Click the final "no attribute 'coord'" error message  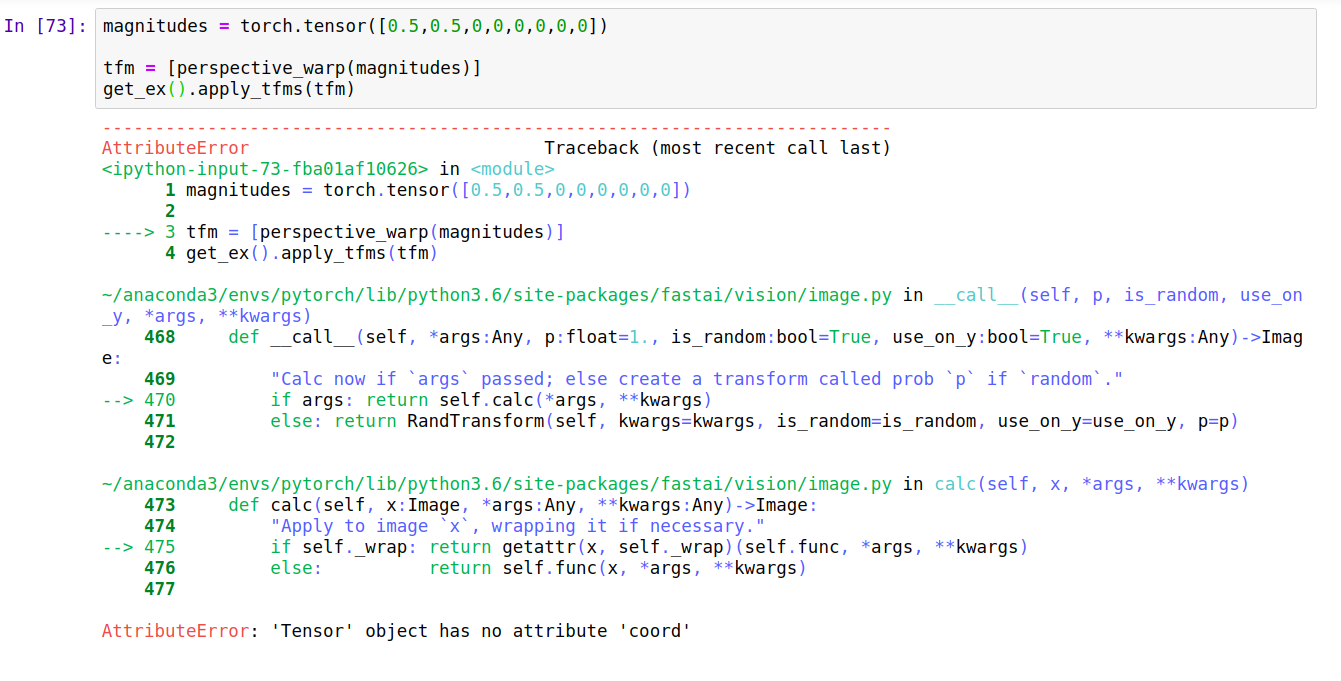[x=480, y=631]
